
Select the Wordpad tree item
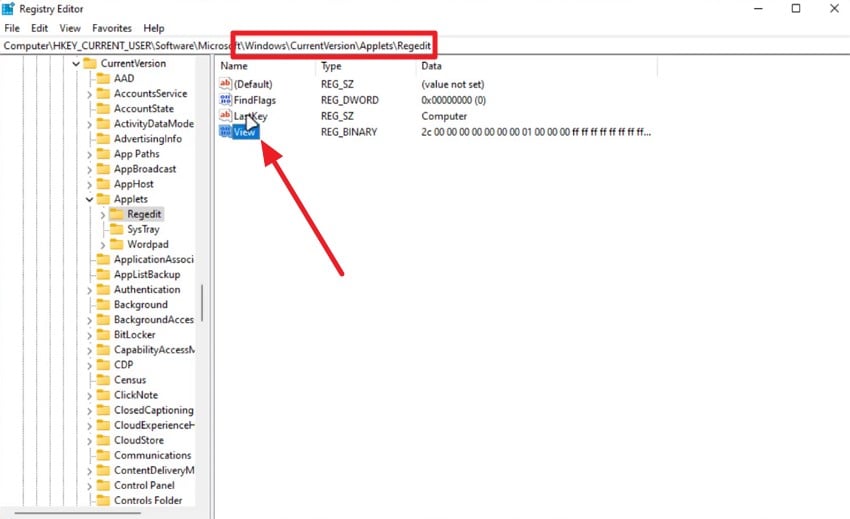147,244
